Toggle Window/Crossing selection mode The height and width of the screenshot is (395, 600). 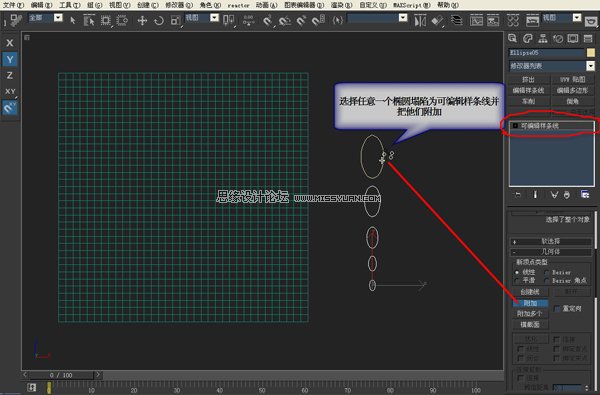(x=122, y=20)
